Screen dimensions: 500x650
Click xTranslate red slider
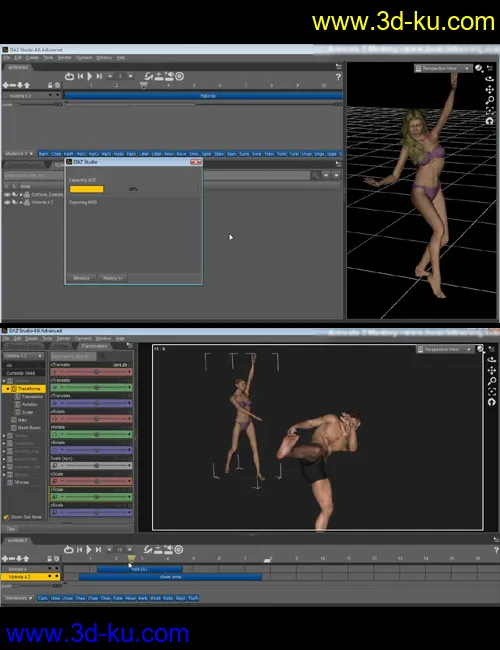(91, 372)
